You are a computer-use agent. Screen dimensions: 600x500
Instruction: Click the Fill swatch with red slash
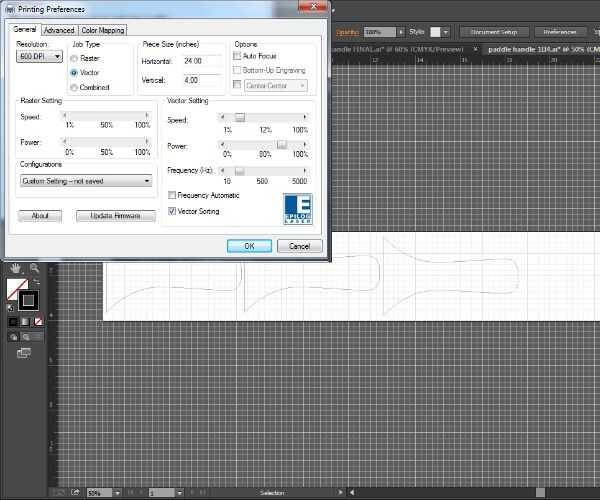(x=17, y=289)
